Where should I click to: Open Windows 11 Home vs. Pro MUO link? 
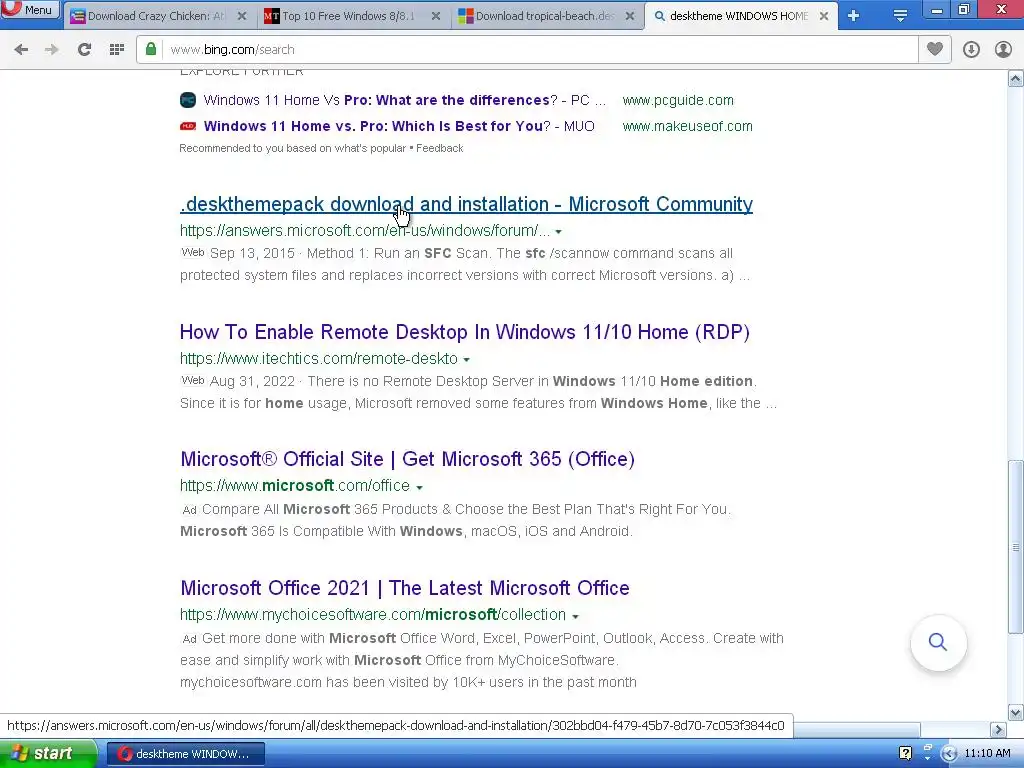click(x=399, y=127)
